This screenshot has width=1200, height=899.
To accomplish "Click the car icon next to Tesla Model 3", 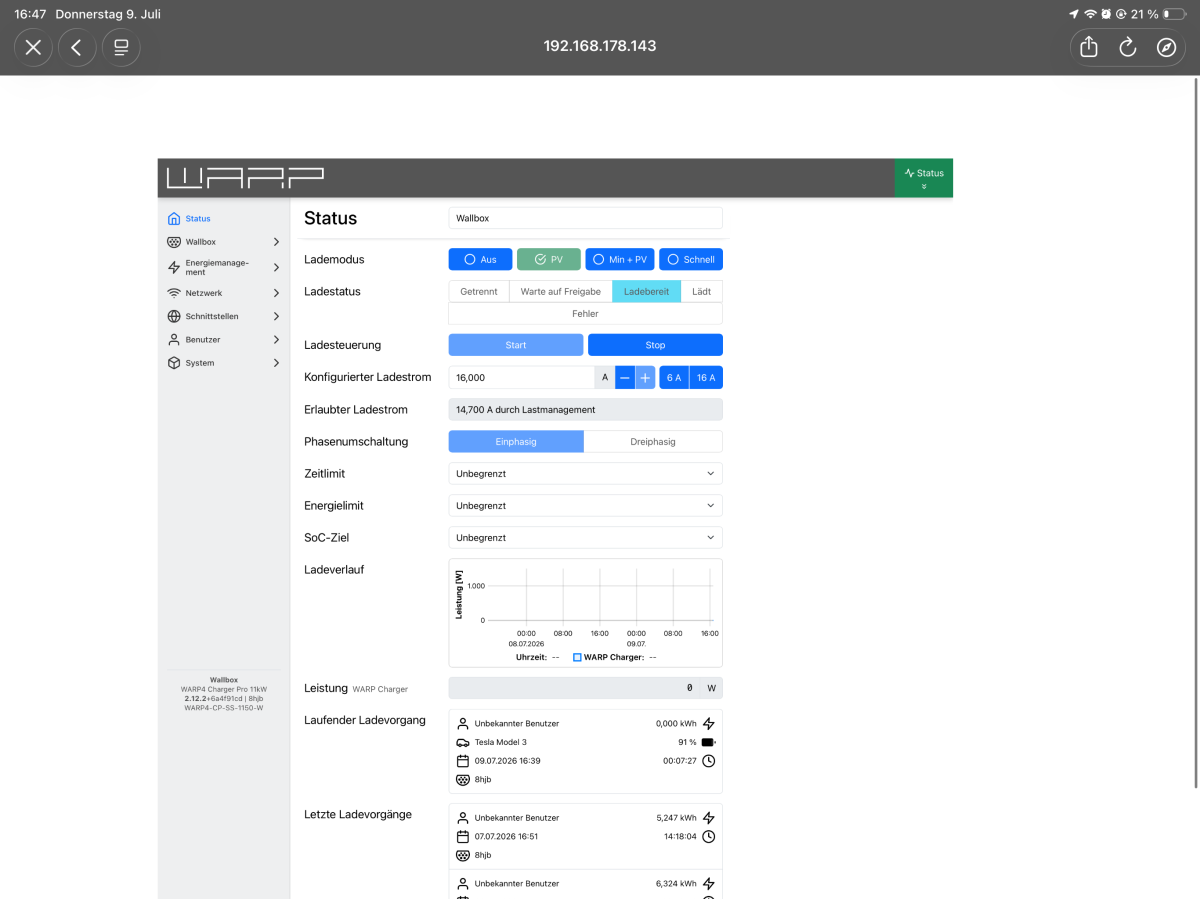I will 462,742.
